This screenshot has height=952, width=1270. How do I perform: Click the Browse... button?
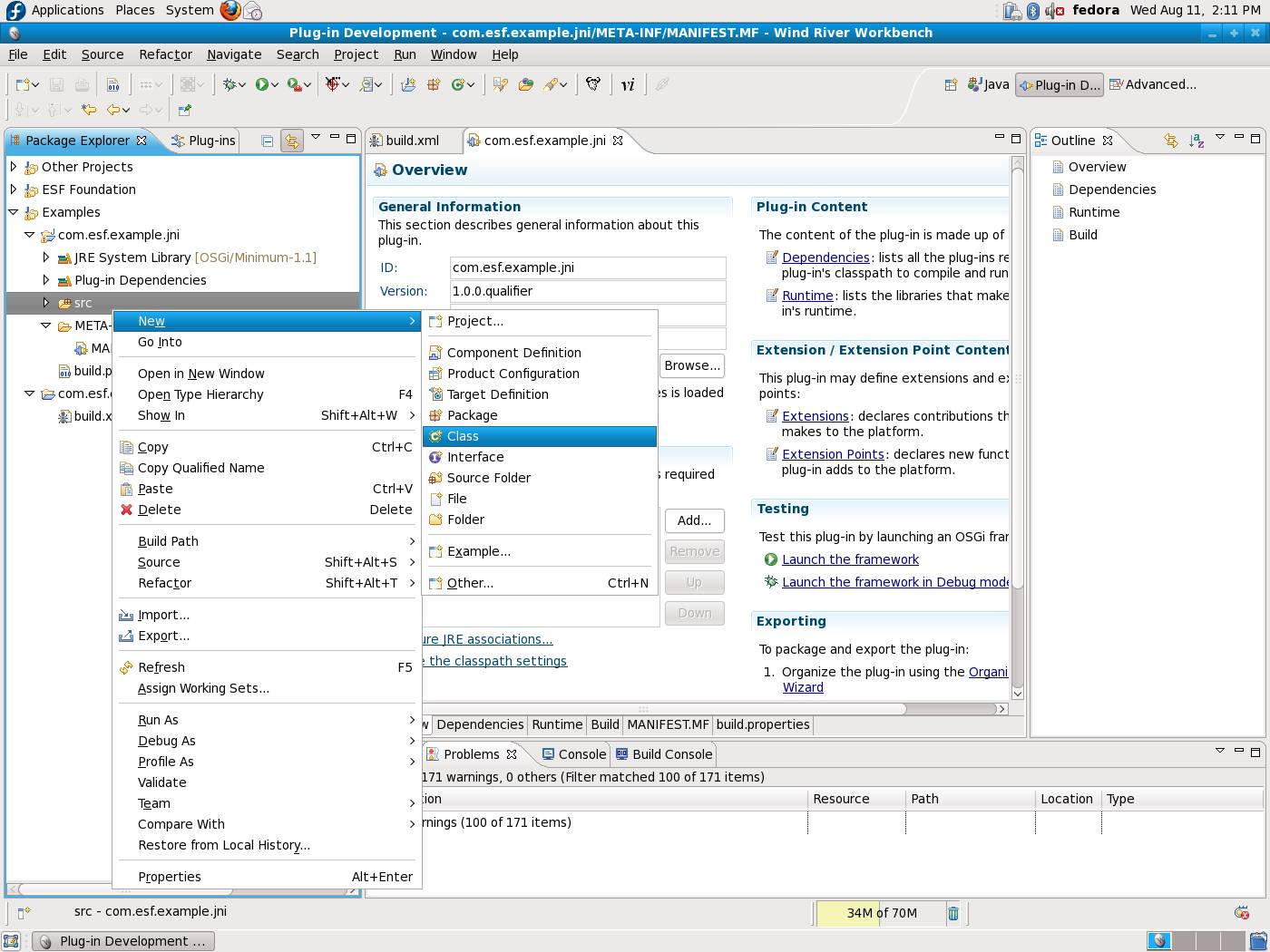coord(692,365)
